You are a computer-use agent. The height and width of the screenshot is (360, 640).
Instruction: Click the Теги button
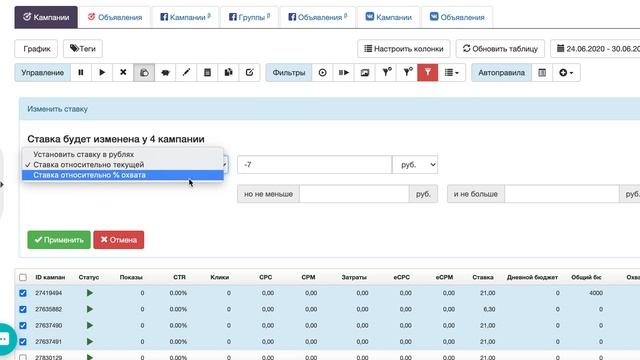(x=83, y=49)
